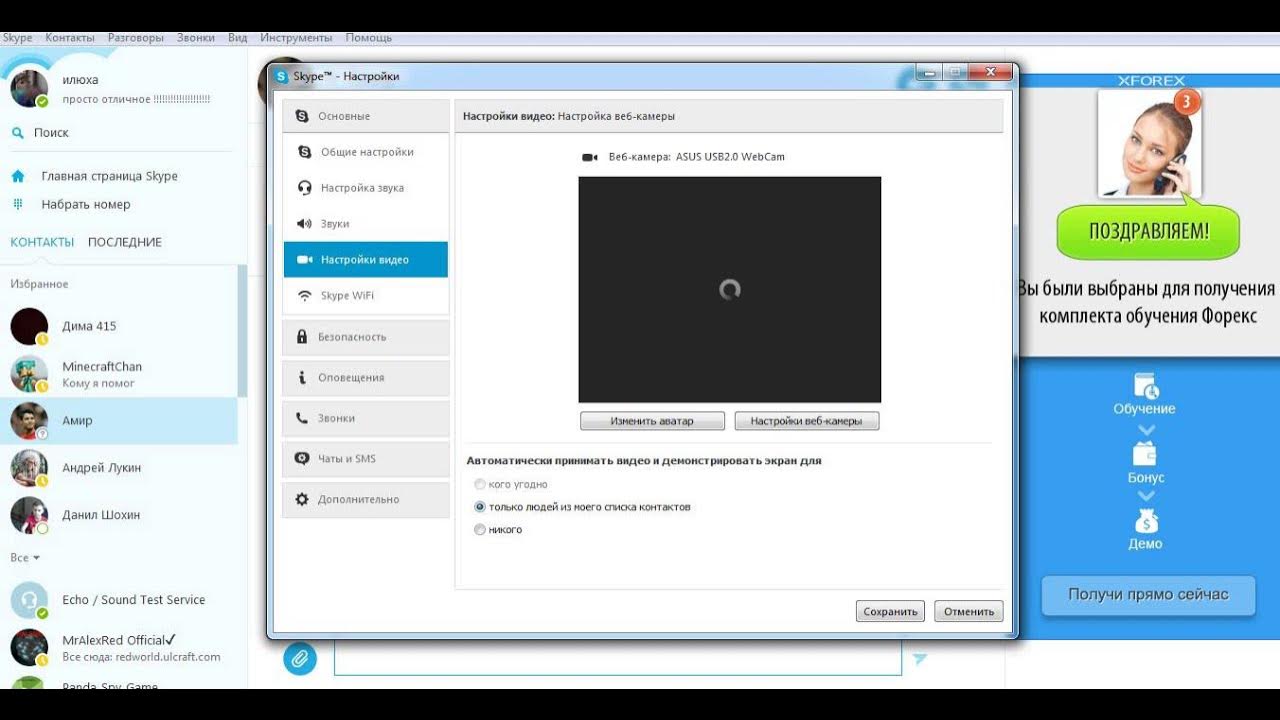The image size is (1280, 720).
Task: Click the webcam video preview area
Action: pos(730,290)
